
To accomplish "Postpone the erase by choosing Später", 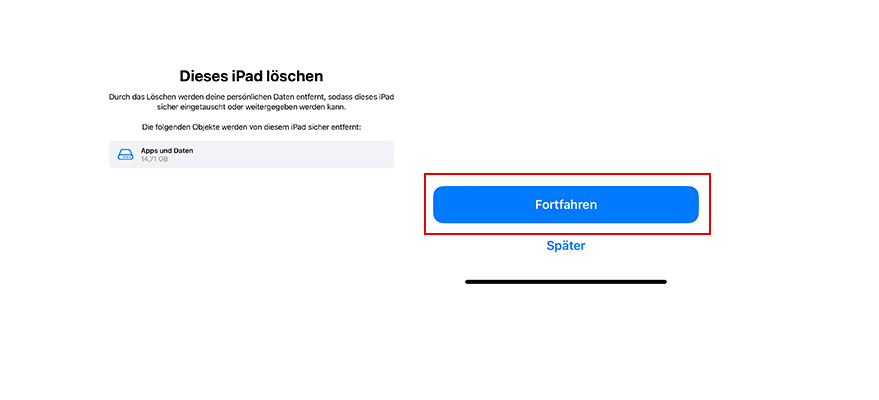I will point(565,246).
